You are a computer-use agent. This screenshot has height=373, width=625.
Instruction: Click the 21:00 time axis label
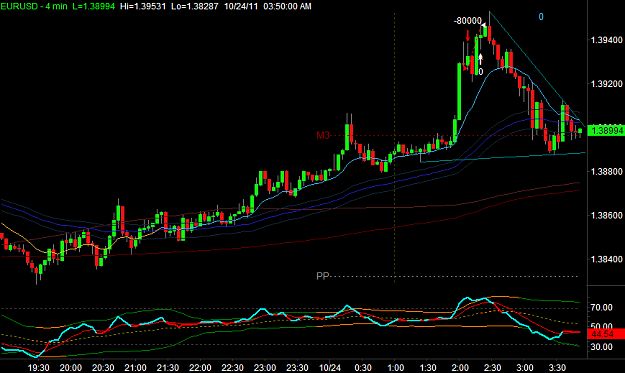tap(135, 367)
